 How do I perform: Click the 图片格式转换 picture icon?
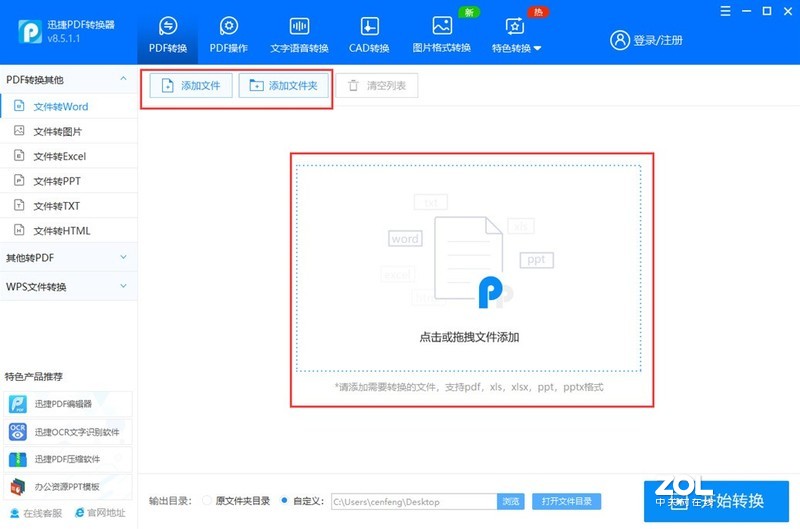[x=442, y=26]
